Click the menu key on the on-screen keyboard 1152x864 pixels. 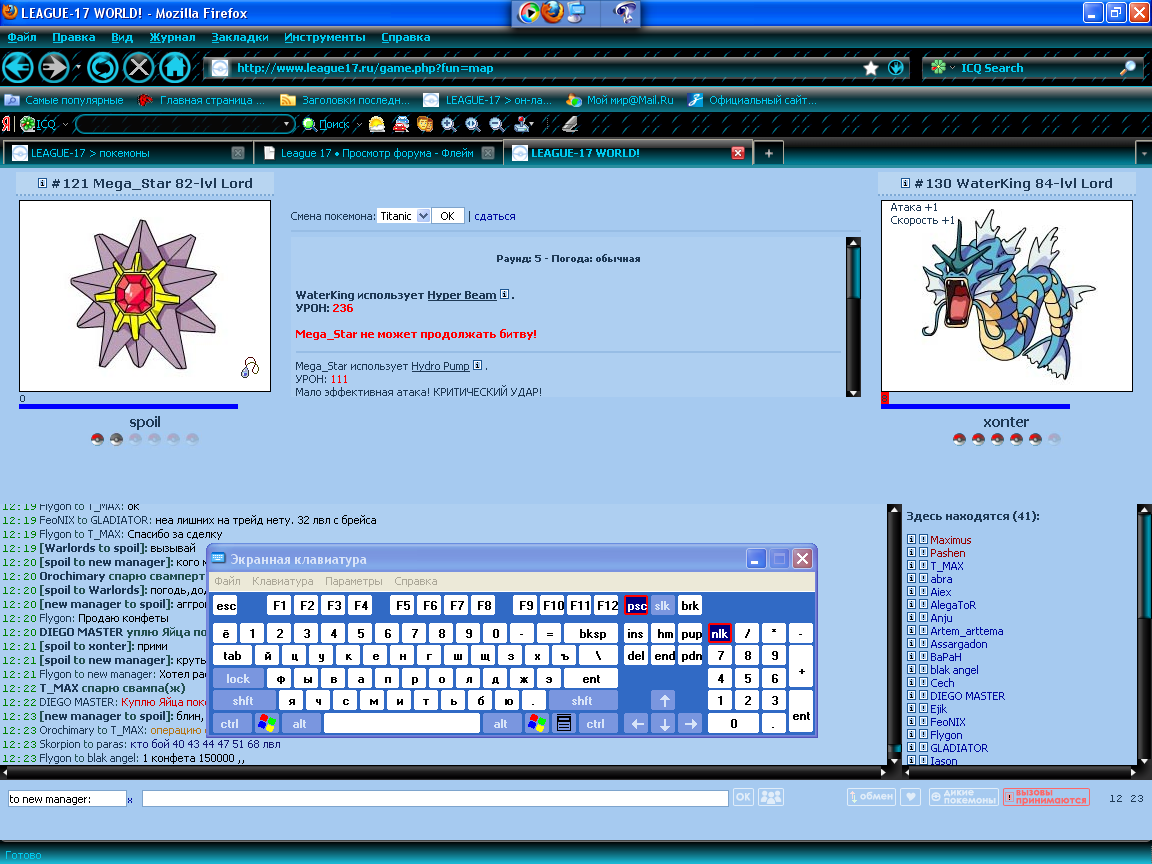pos(564,724)
